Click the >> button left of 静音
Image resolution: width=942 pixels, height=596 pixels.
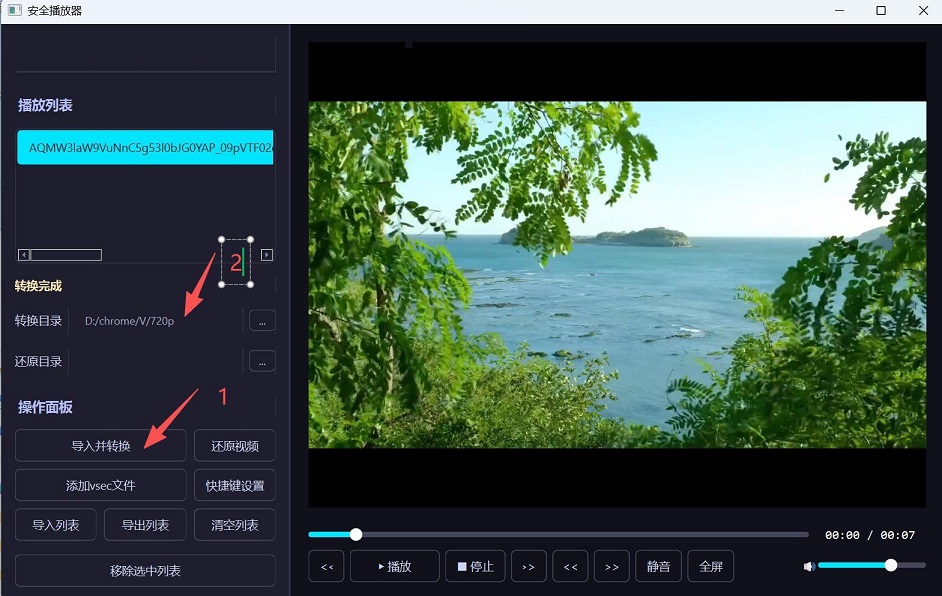pyautogui.click(x=611, y=566)
